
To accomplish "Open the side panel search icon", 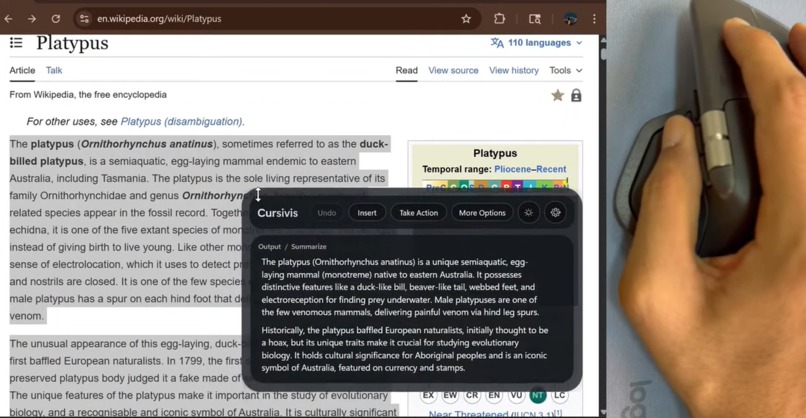I will point(535,19).
